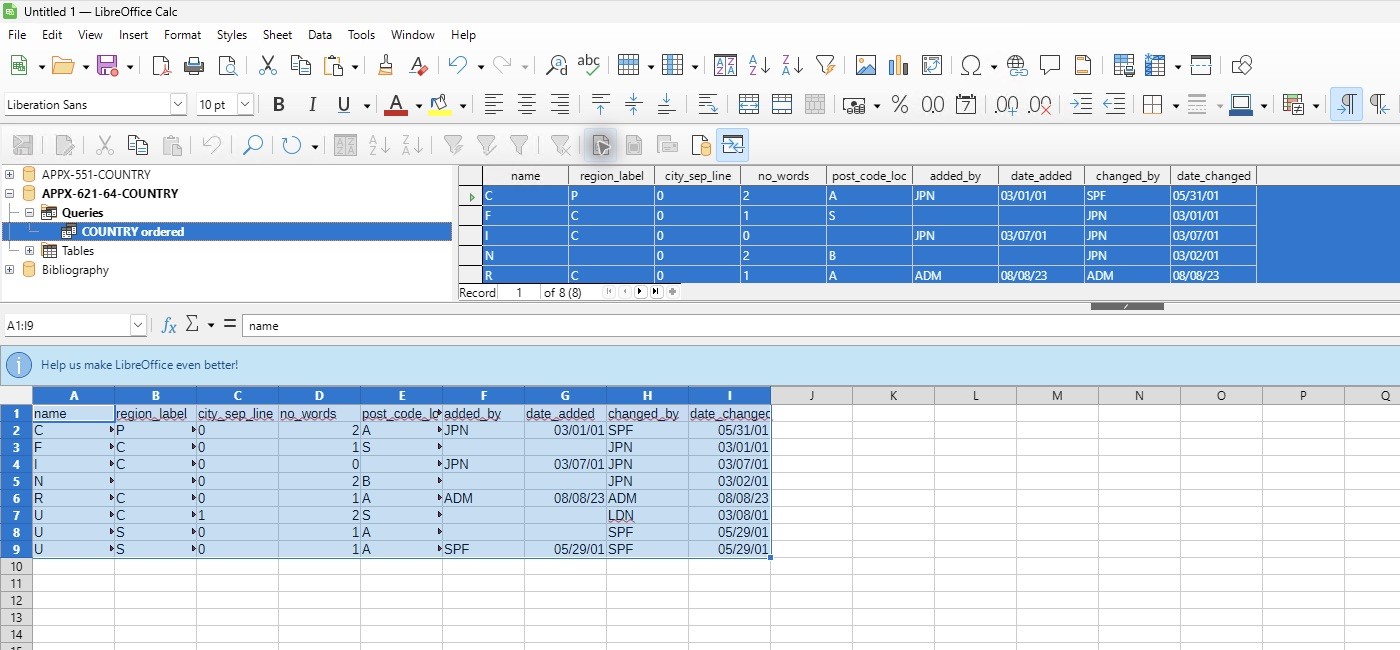Add a decimal place

pyautogui.click(x=1006, y=104)
